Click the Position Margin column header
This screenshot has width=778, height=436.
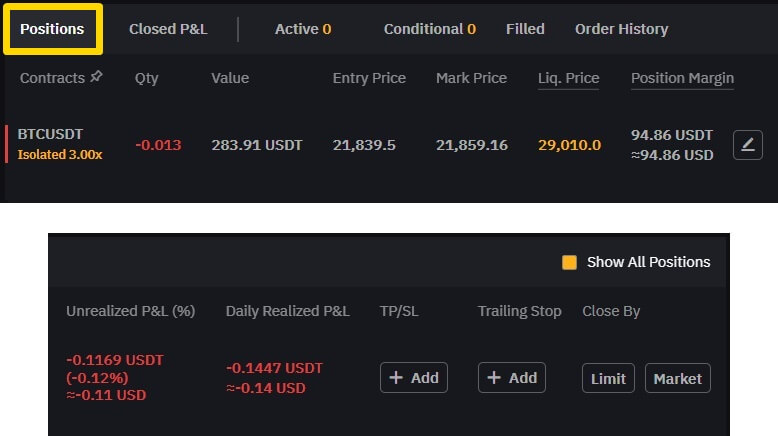(x=682, y=78)
